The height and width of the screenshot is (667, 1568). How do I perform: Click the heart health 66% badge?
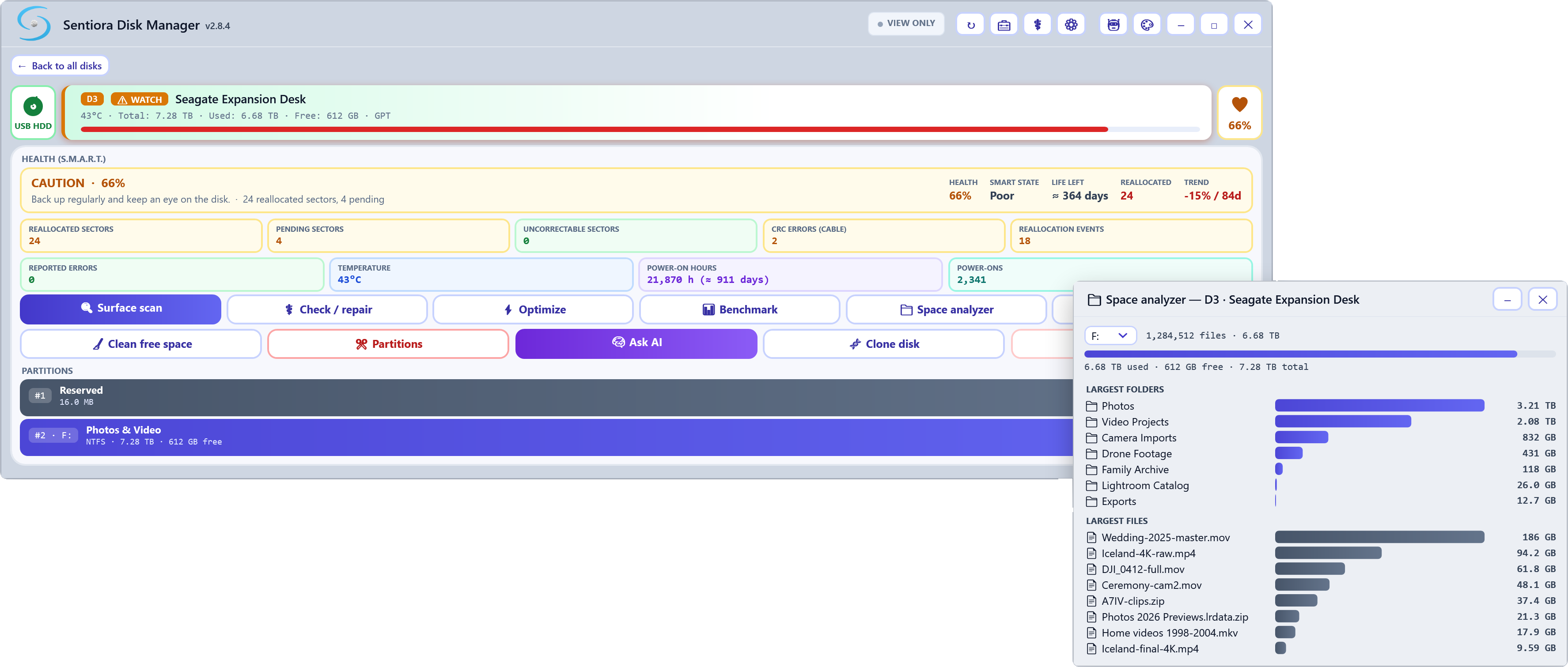[x=1239, y=113]
